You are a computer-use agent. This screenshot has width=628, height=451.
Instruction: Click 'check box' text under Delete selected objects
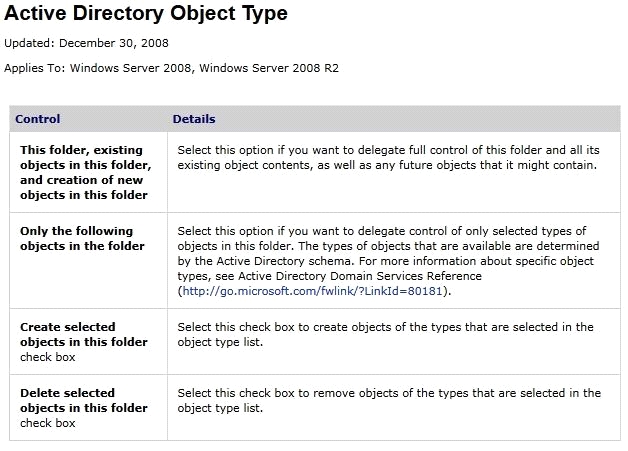coord(48,423)
